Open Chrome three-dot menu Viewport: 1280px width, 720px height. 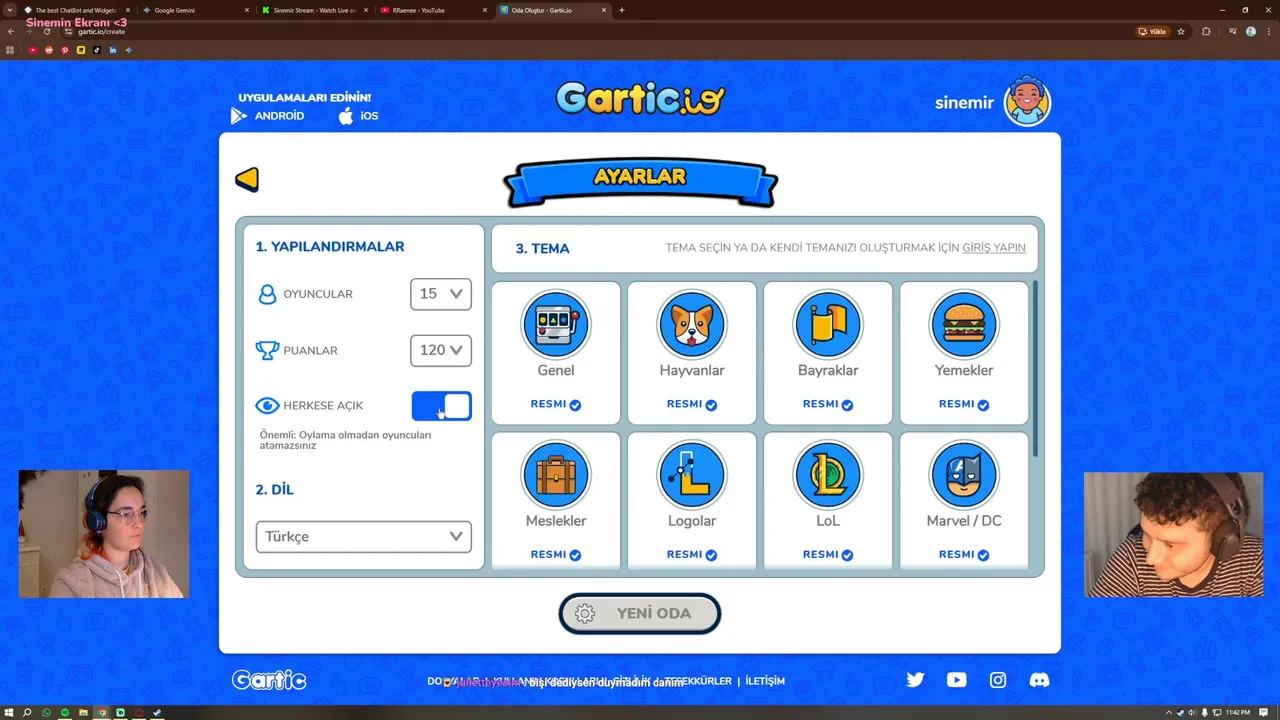[x=1268, y=31]
